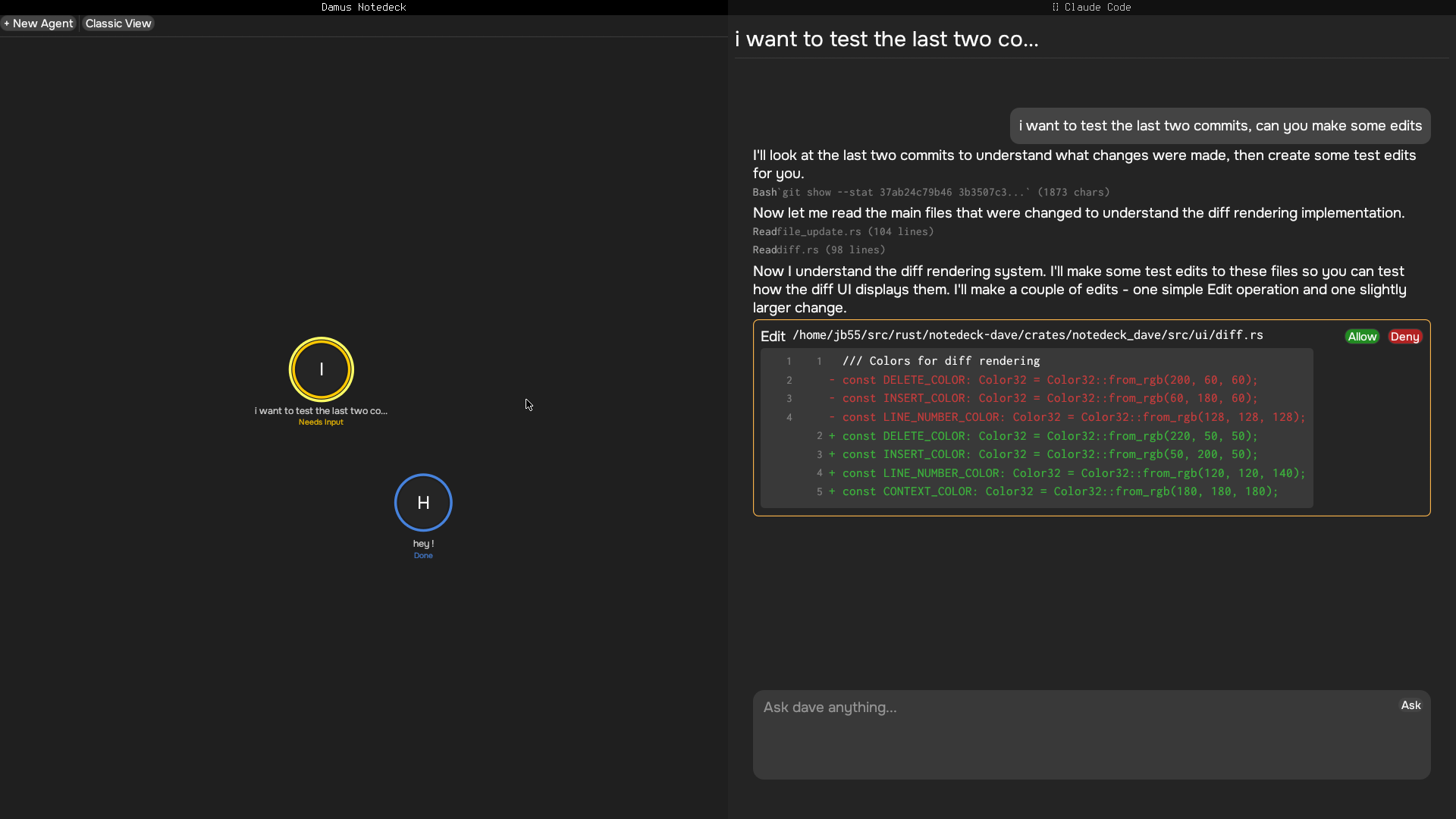This screenshot has height=819, width=1456.
Task: Click the + New Agent button
Action: (x=39, y=24)
